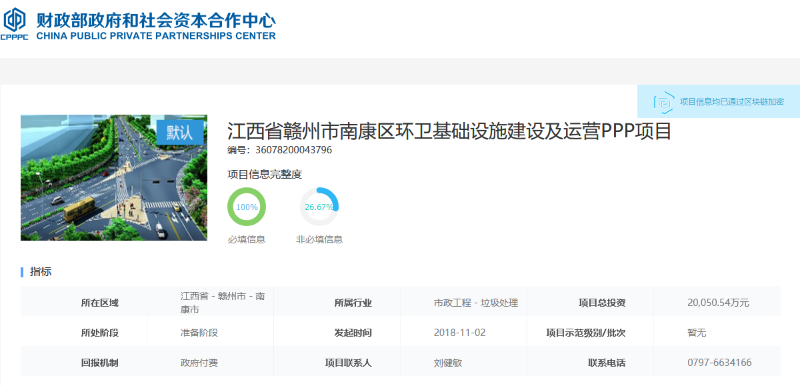Click the 项目联系人 label cell

[348, 363]
